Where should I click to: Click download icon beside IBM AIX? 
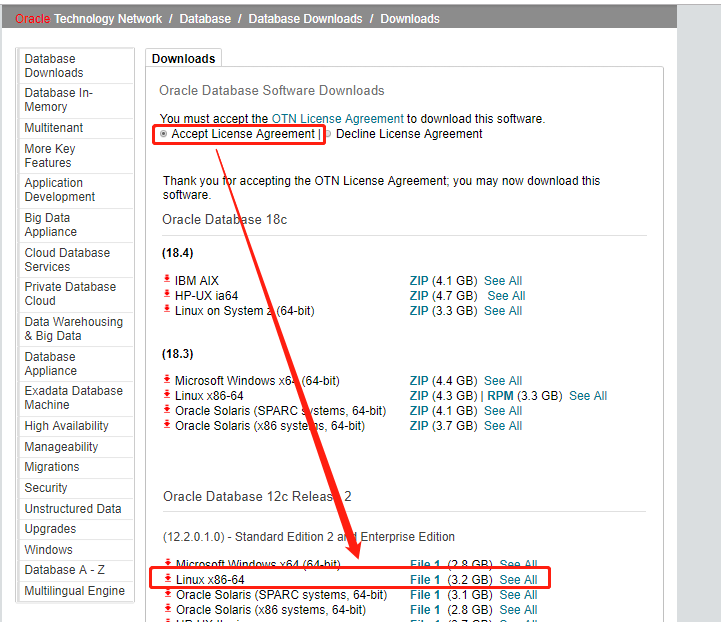click(x=167, y=279)
